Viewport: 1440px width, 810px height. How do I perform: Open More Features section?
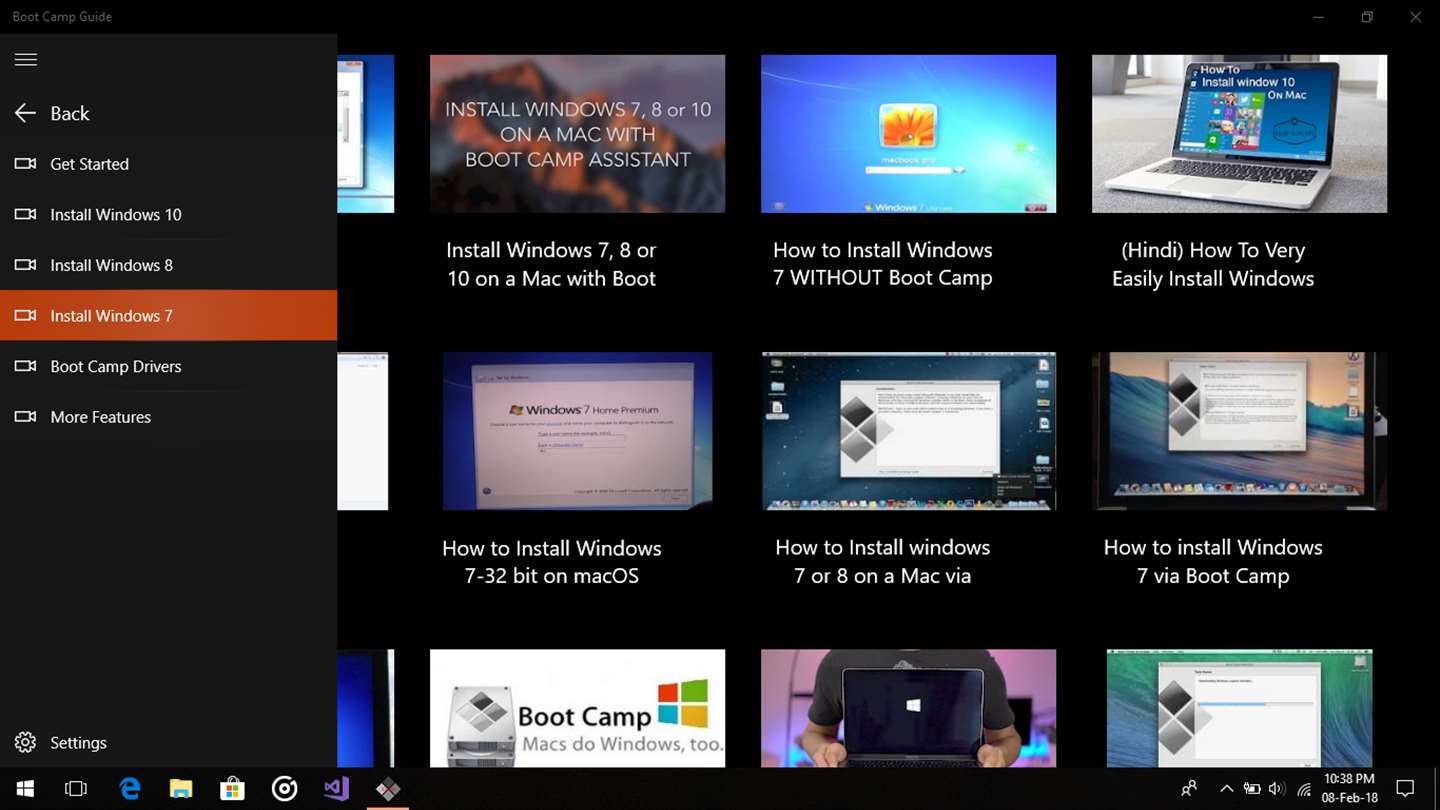click(x=168, y=417)
